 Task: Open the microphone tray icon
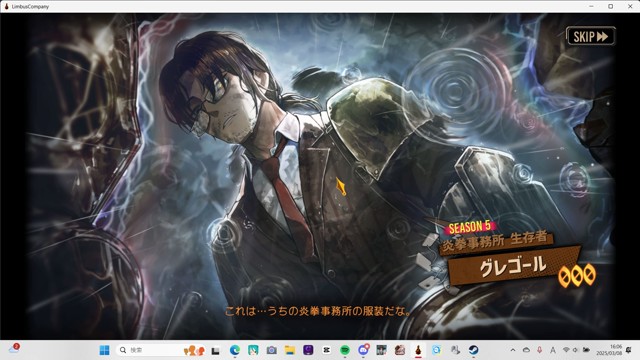coord(540,350)
